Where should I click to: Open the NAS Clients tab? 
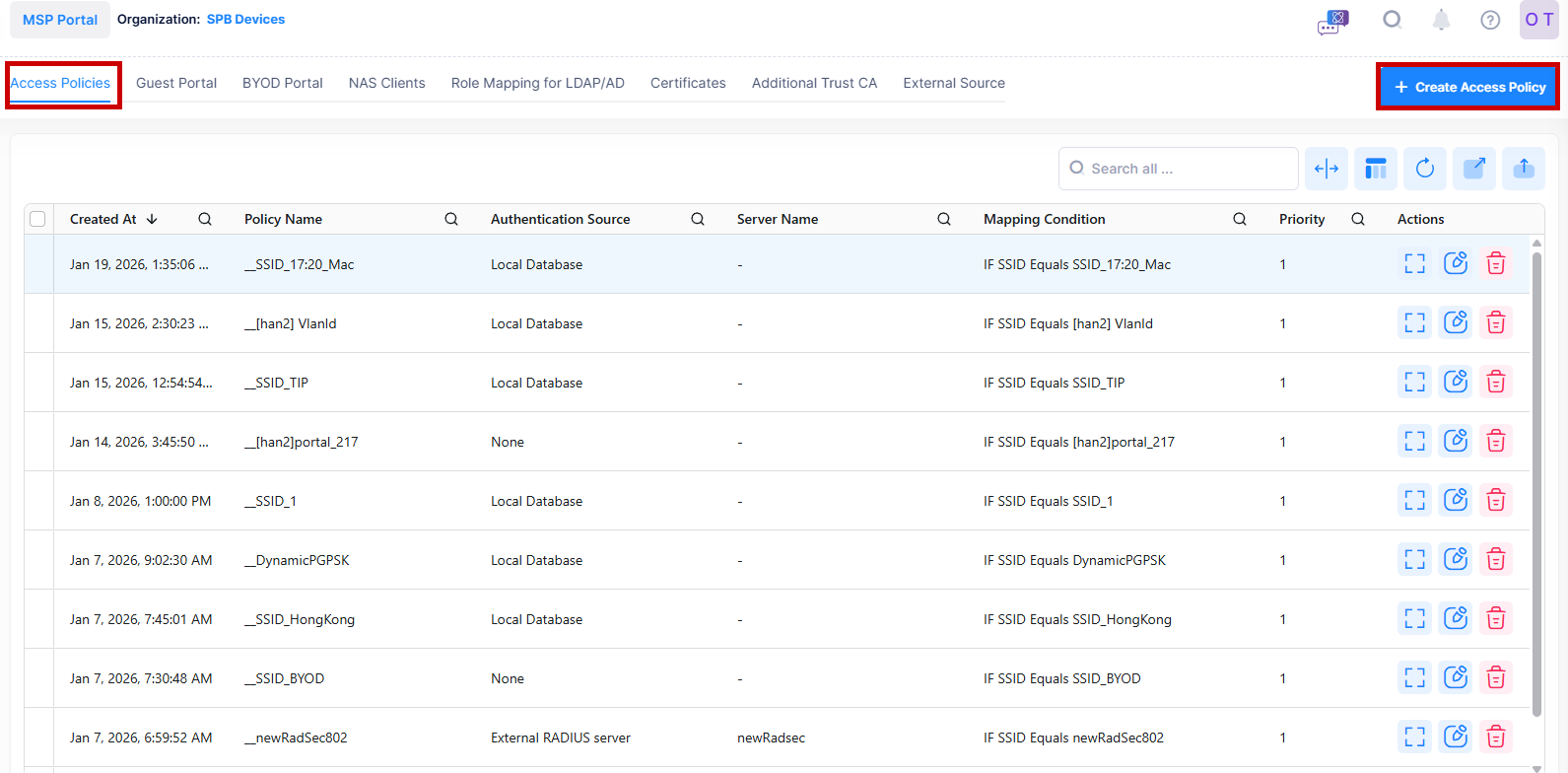pyautogui.click(x=387, y=83)
